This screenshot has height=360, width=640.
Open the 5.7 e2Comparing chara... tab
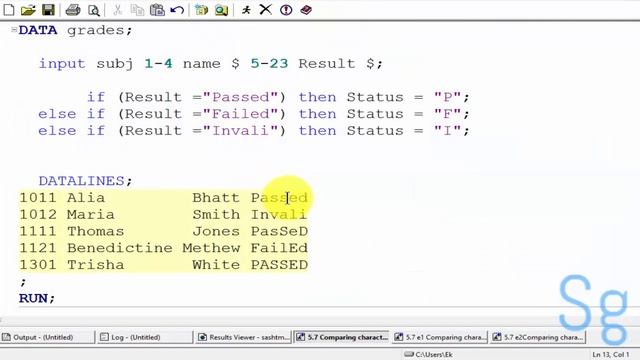538,337
